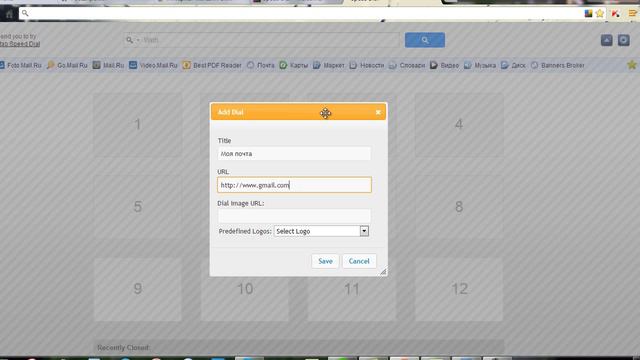Select speed dial tile 11
This screenshot has height=360, width=640.
pyautogui.click(x=352, y=299)
